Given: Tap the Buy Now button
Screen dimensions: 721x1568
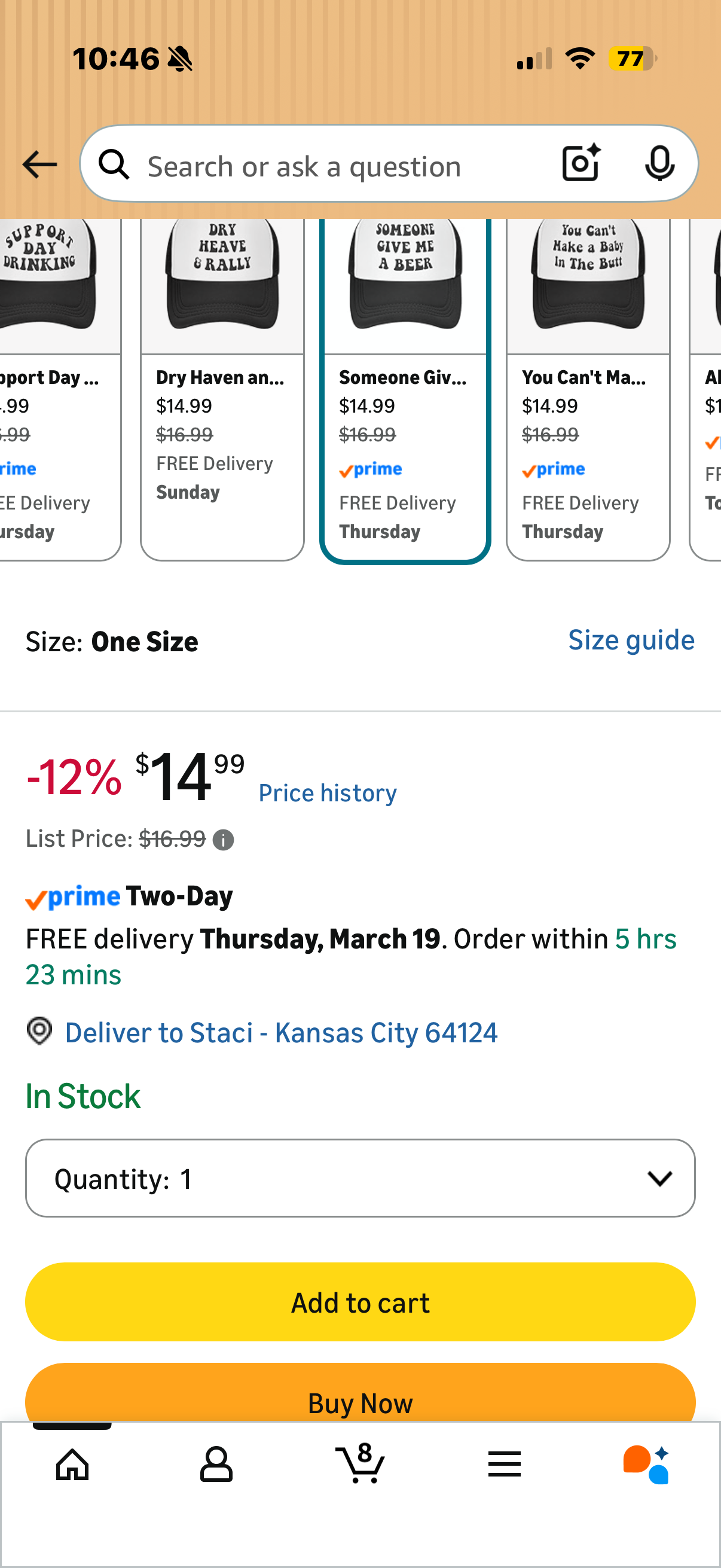Looking at the screenshot, I should point(360,1394).
